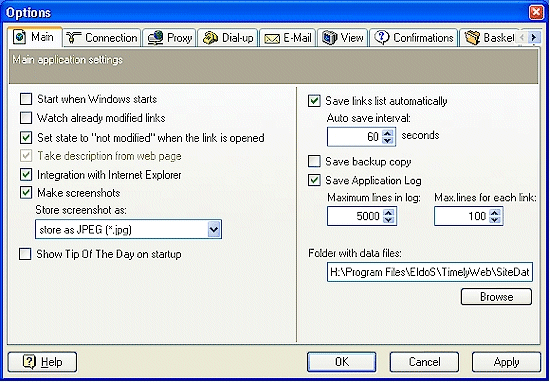The height and width of the screenshot is (382, 550).
Task: Enable Save backup copy checkbox
Action: coord(314,161)
